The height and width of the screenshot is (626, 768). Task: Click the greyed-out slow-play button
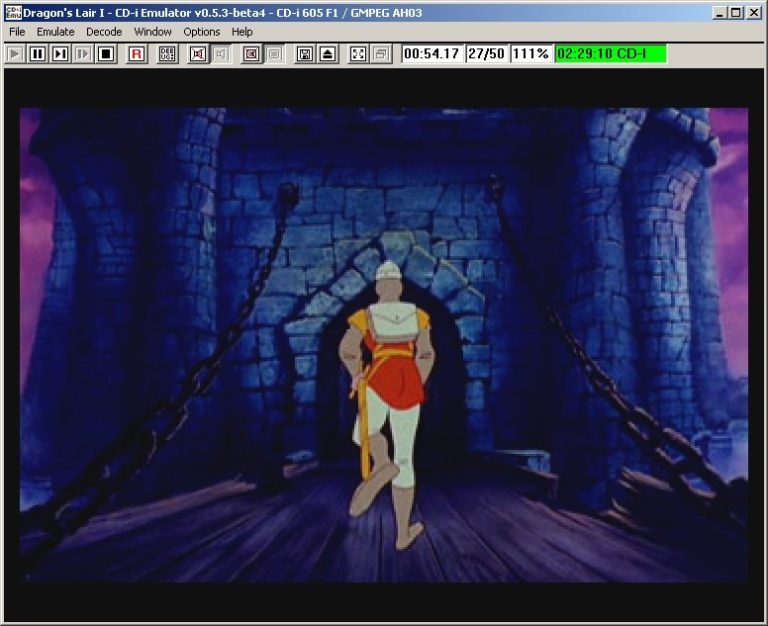tap(83, 54)
